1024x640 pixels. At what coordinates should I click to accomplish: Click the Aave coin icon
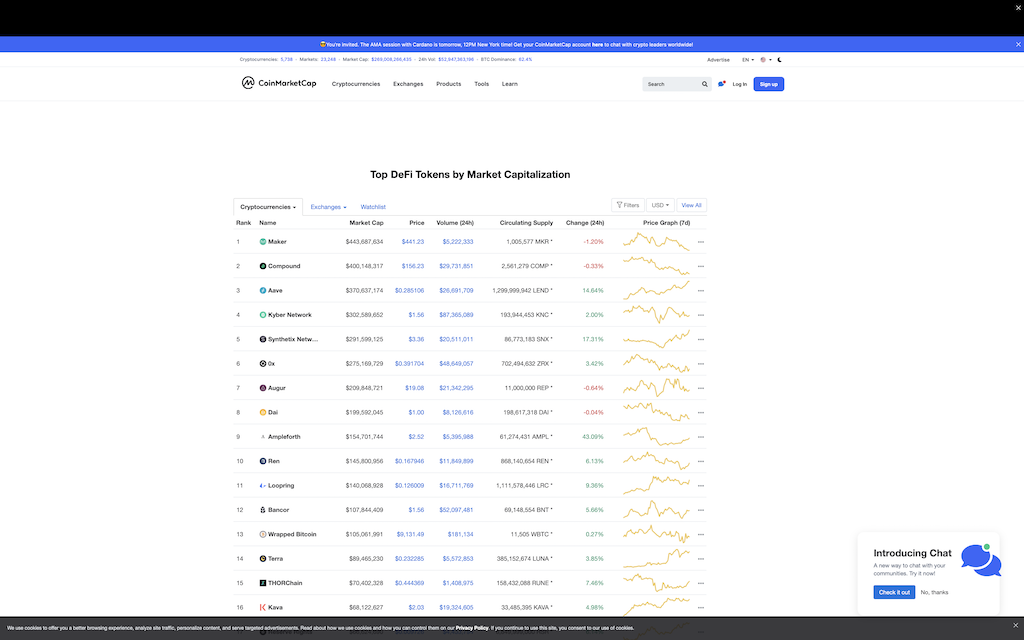(263, 290)
